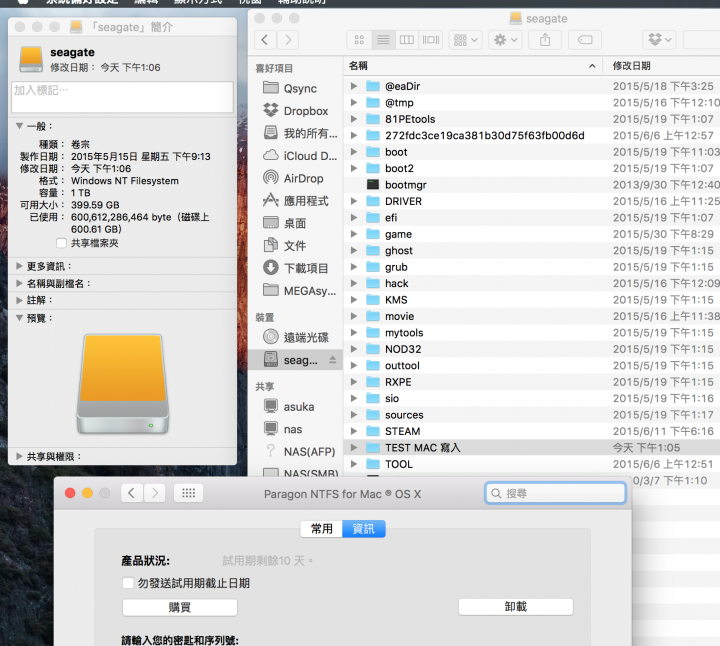This screenshot has height=646, width=720.
Task: Go back in Paragon preferences window
Action: point(132,493)
